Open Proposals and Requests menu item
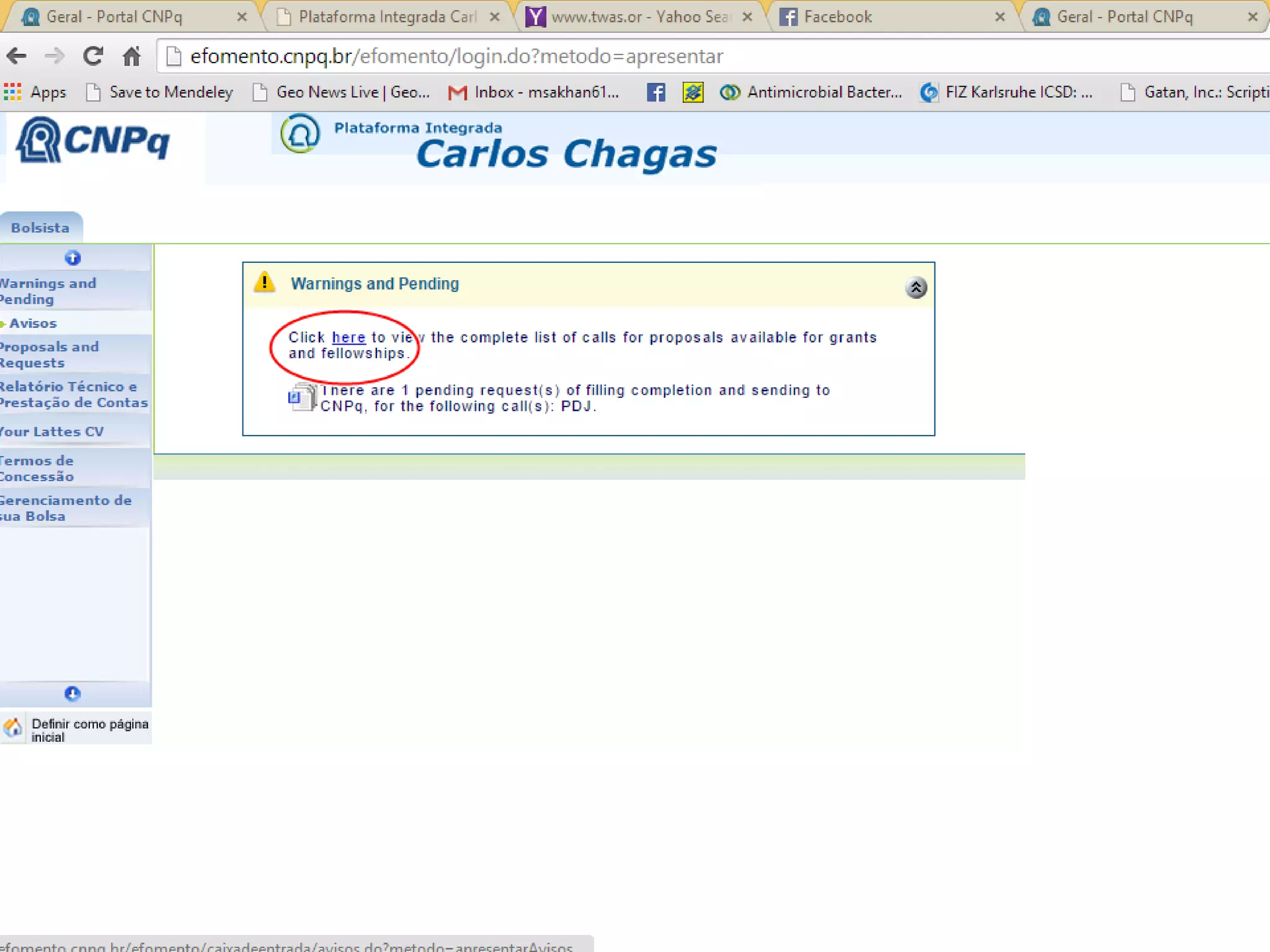The width and height of the screenshot is (1270, 952). click(x=50, y=355)
